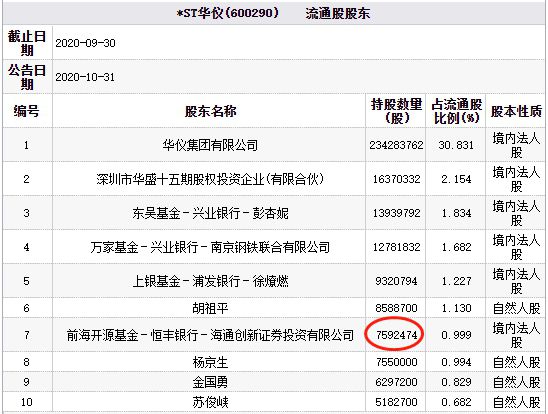
Task: Click row number 7
Action: coord(27,335)
